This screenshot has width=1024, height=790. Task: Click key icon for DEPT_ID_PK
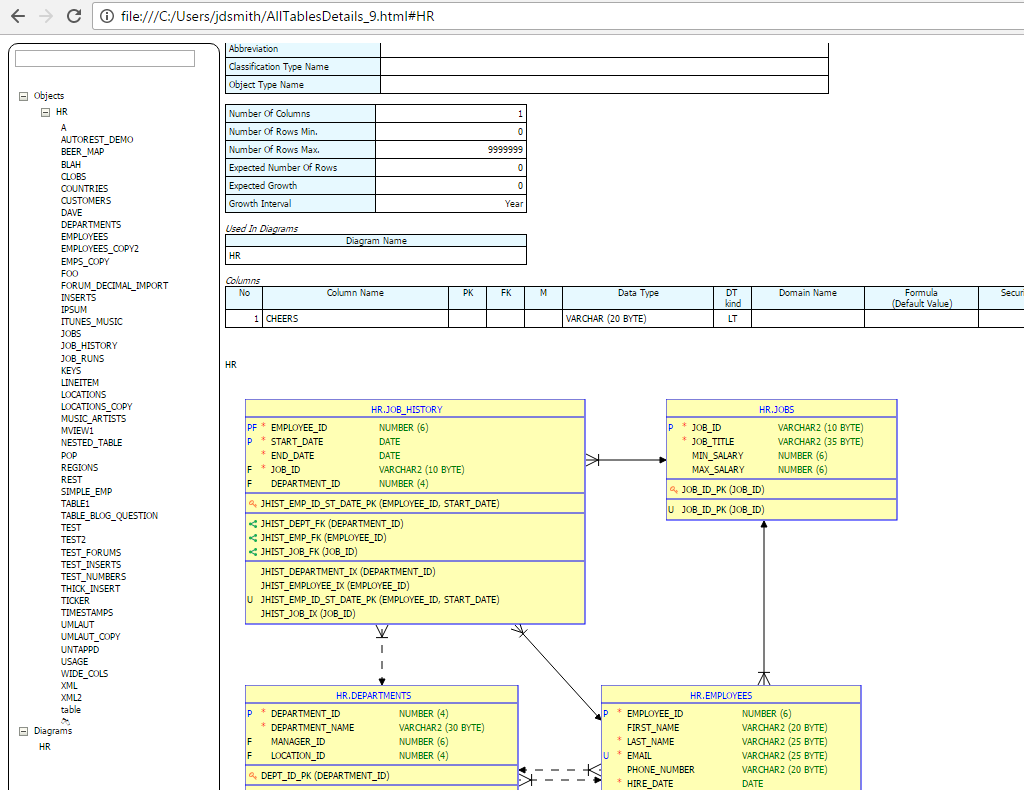253,776
